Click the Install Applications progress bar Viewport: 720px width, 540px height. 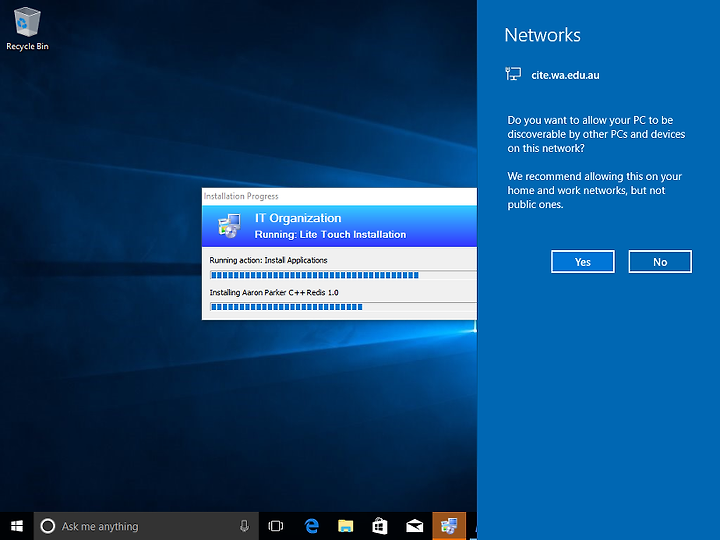[x=343, y=275]
